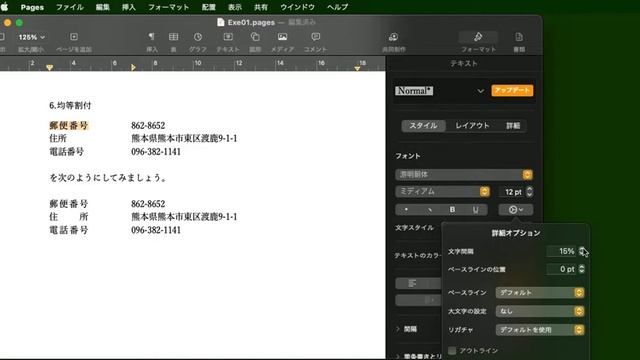Screen dimensions: 640x360
Task: Add a comment with the コメント icon
Action: click(316, 37)
